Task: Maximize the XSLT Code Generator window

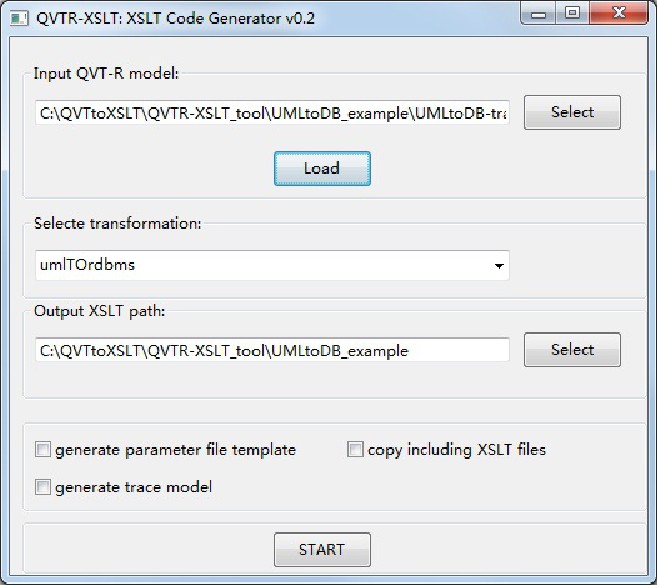Action: 573,13
